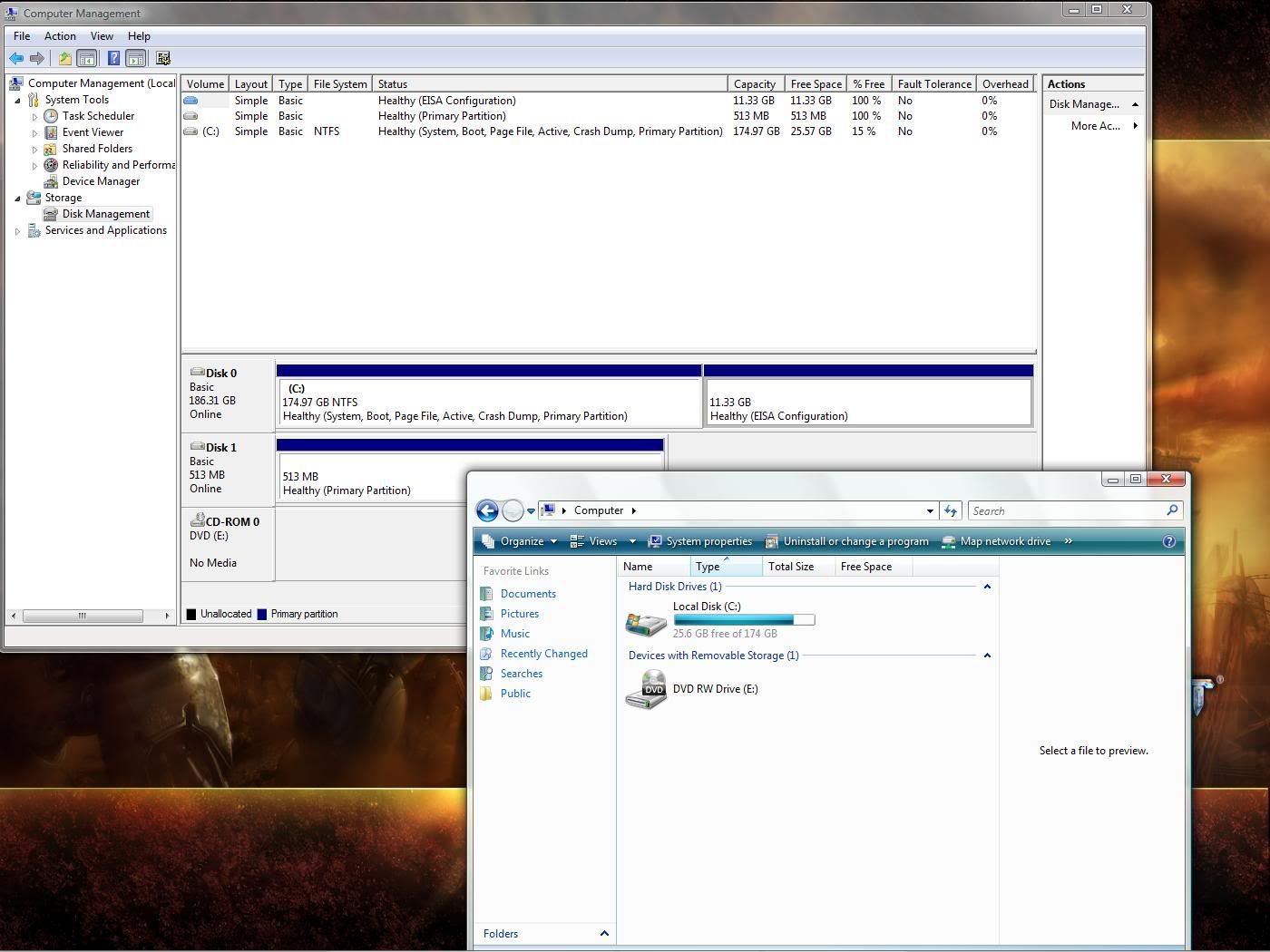
Task: Open the Music favorite link
Action: [x=515, y=634]
